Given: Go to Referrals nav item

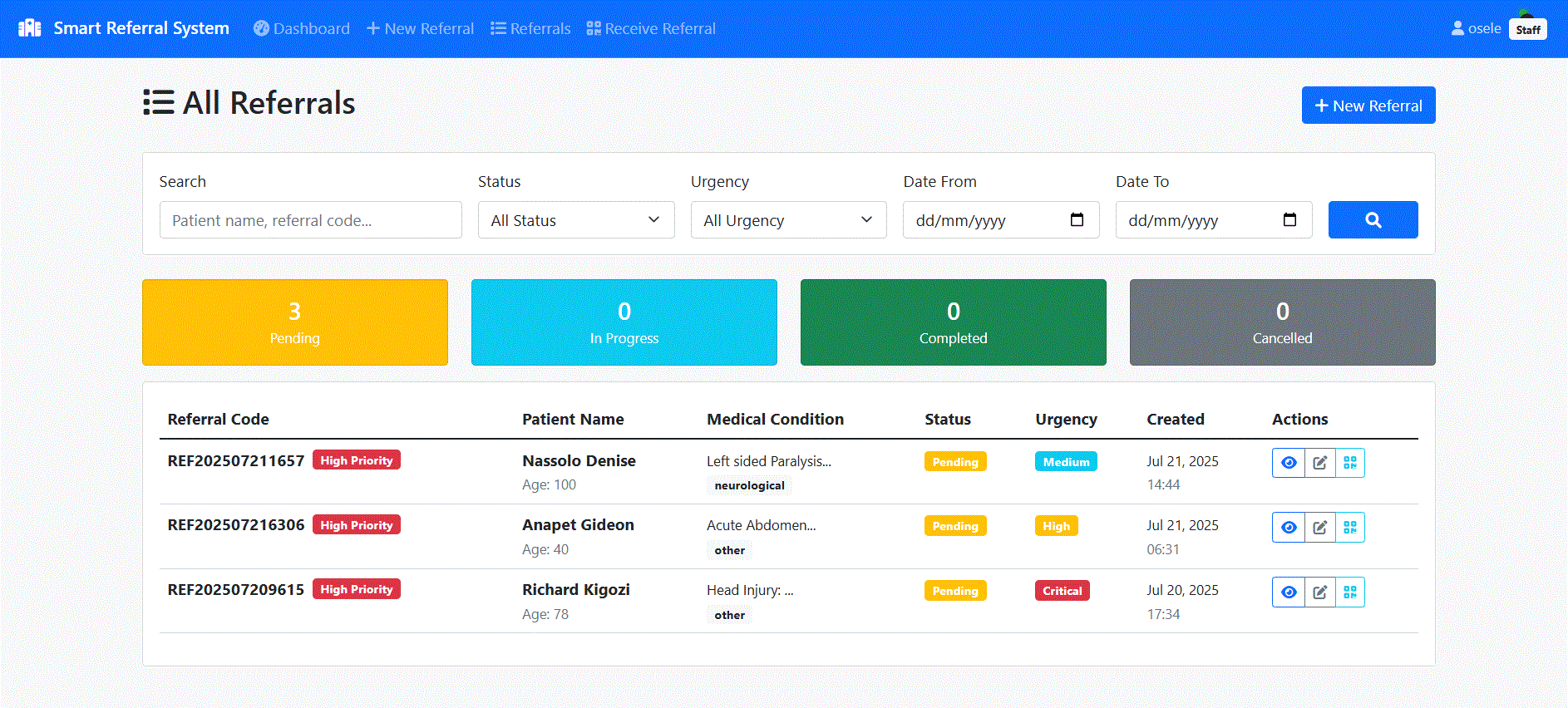Looking at the screenshot, I should pyautogui.click(x=530, y=28).
